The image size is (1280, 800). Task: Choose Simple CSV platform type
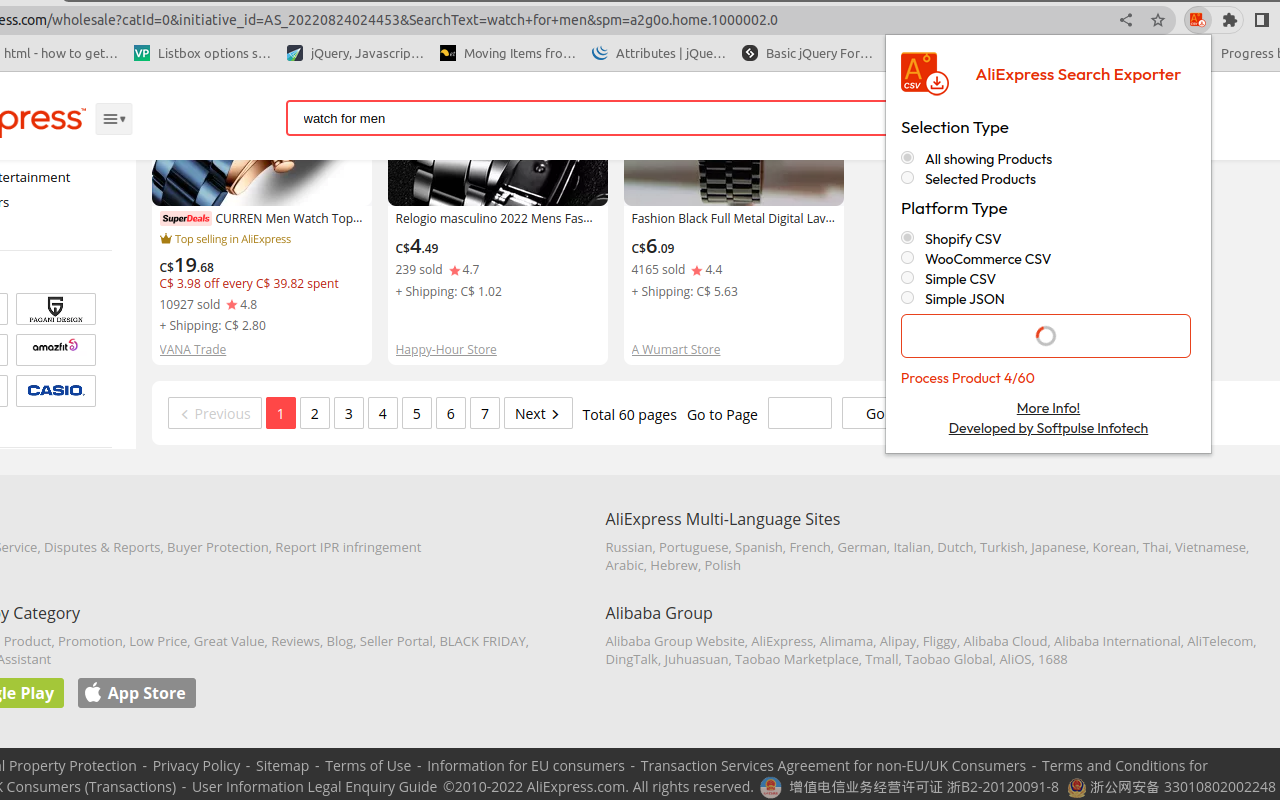click(x=907, y=278)
